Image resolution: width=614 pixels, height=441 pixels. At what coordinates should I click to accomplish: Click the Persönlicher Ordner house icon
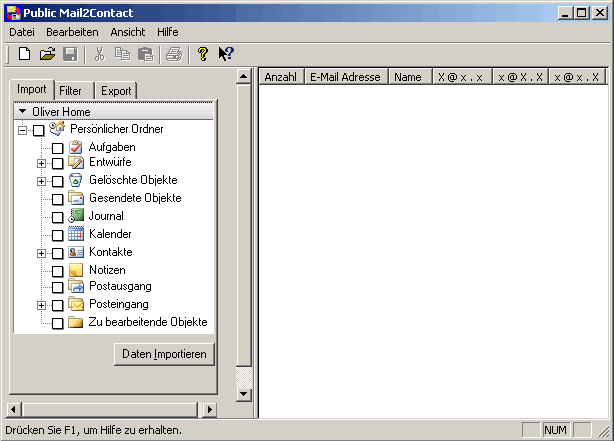pos(57,128)
